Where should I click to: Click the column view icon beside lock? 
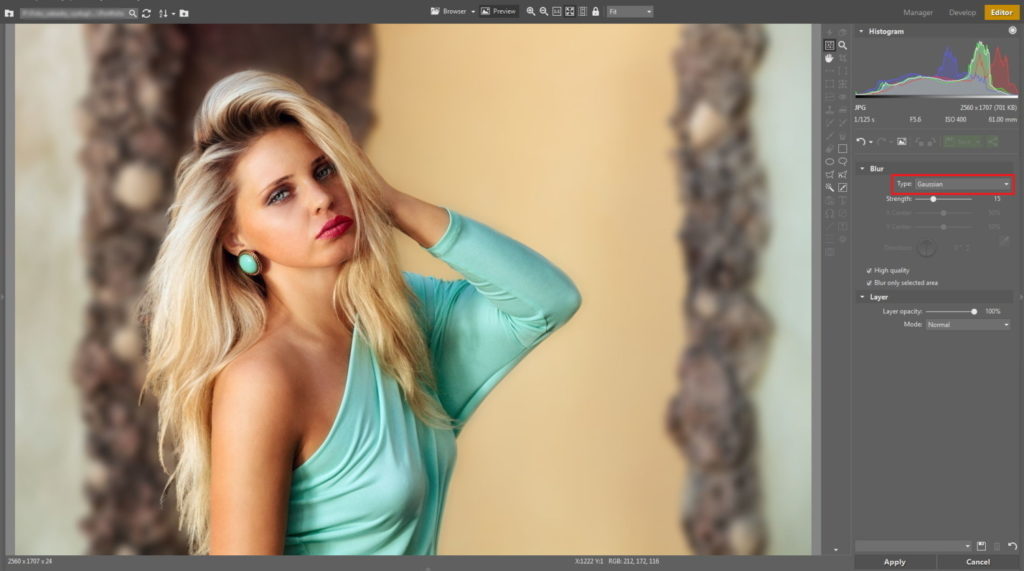pos(583,12)
